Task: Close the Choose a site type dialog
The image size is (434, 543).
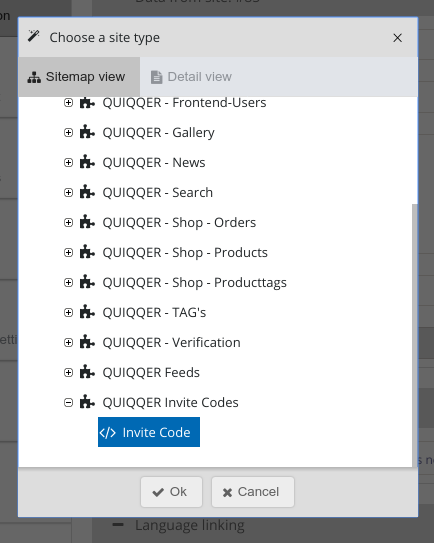Action: (398, 38)
